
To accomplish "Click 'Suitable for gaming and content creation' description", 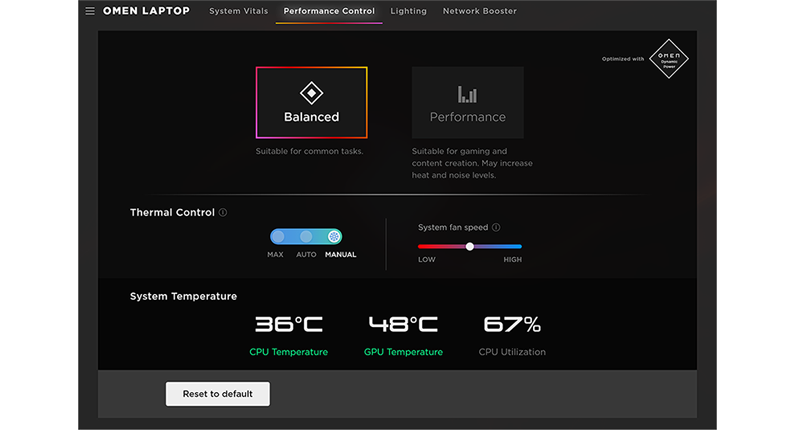I will [472, 163].
